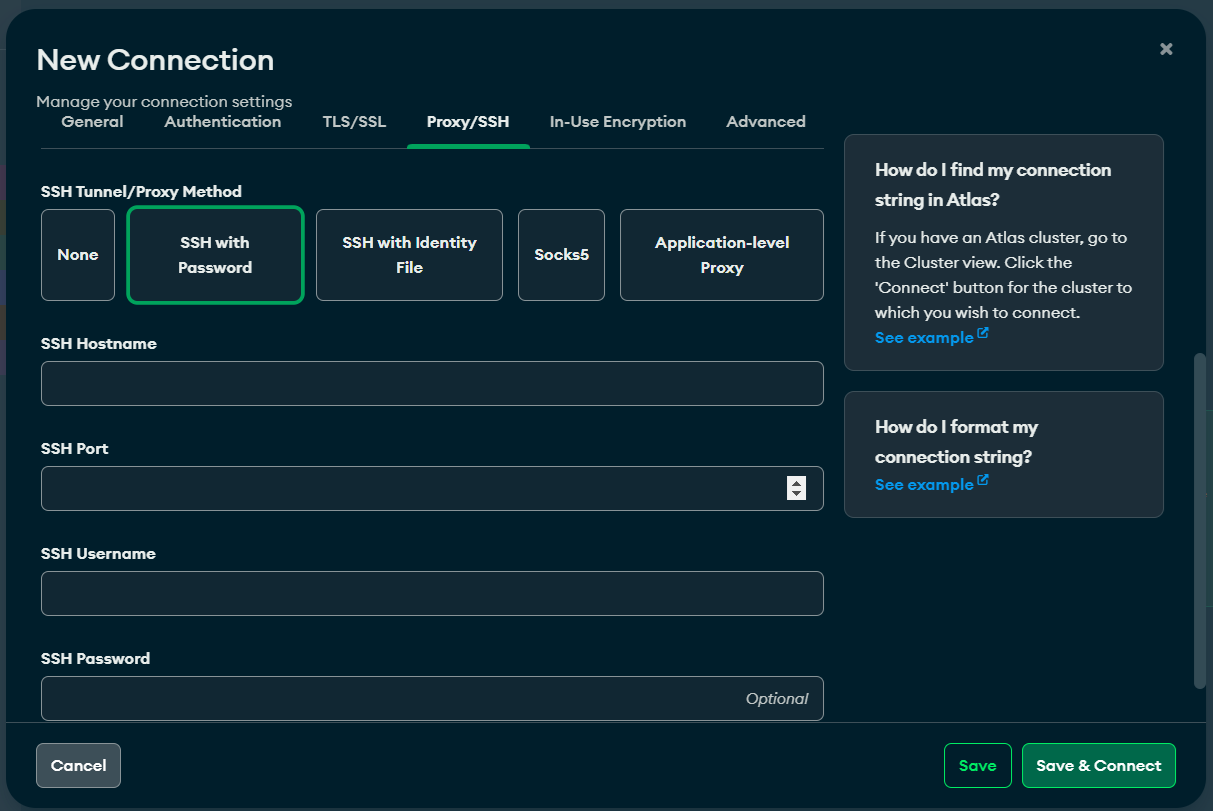Close the New Connection dialog with X
1213x811 pixels.
click(1166, 49)
